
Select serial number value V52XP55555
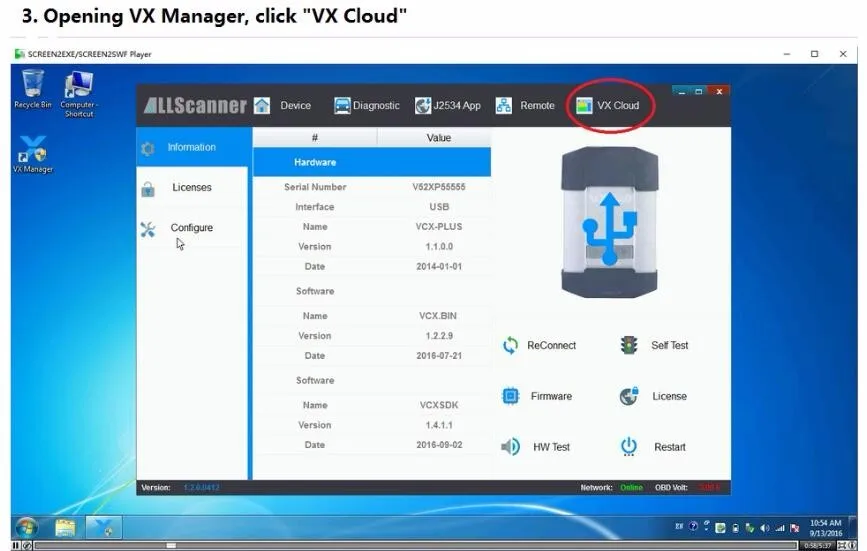[439, 187]
